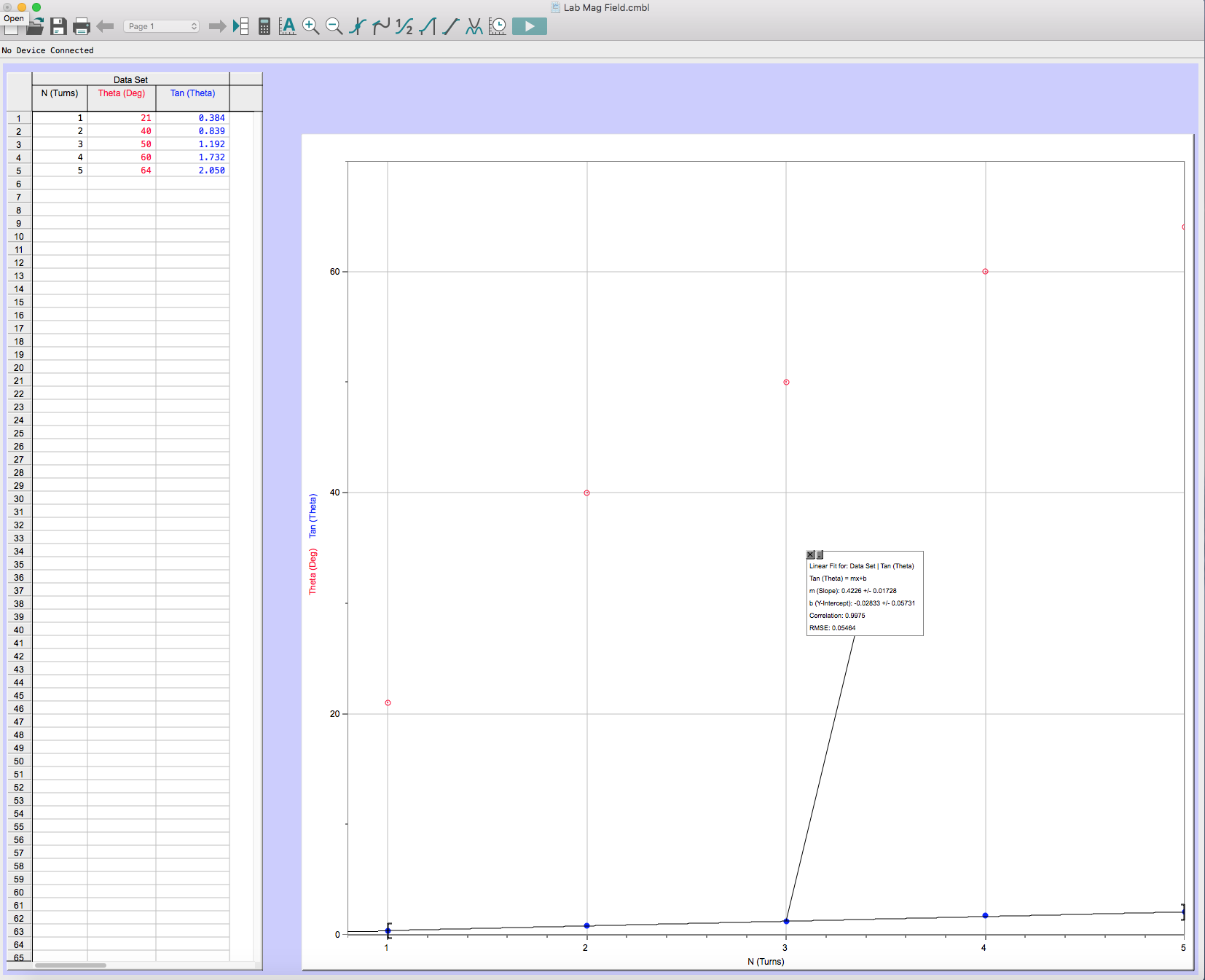1205x980 pixels.
Task: Click the y-axis tick label 60
Action: pyautogui.click(x=334, y=272)
